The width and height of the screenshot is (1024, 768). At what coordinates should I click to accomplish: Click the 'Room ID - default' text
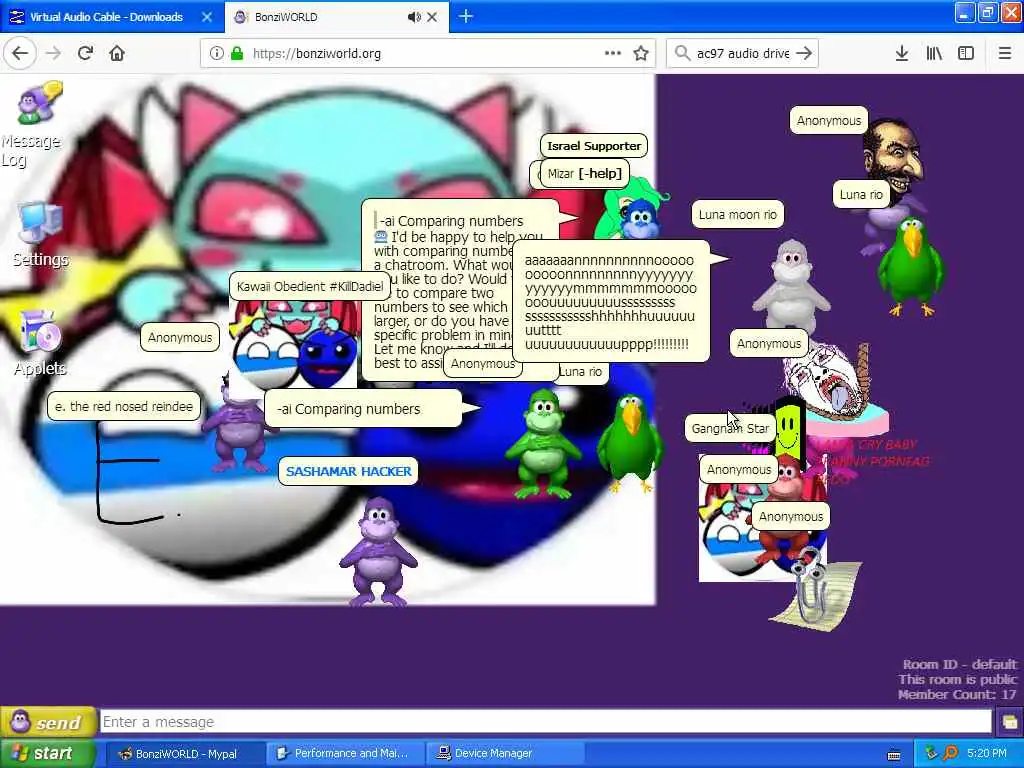[959, 664]
